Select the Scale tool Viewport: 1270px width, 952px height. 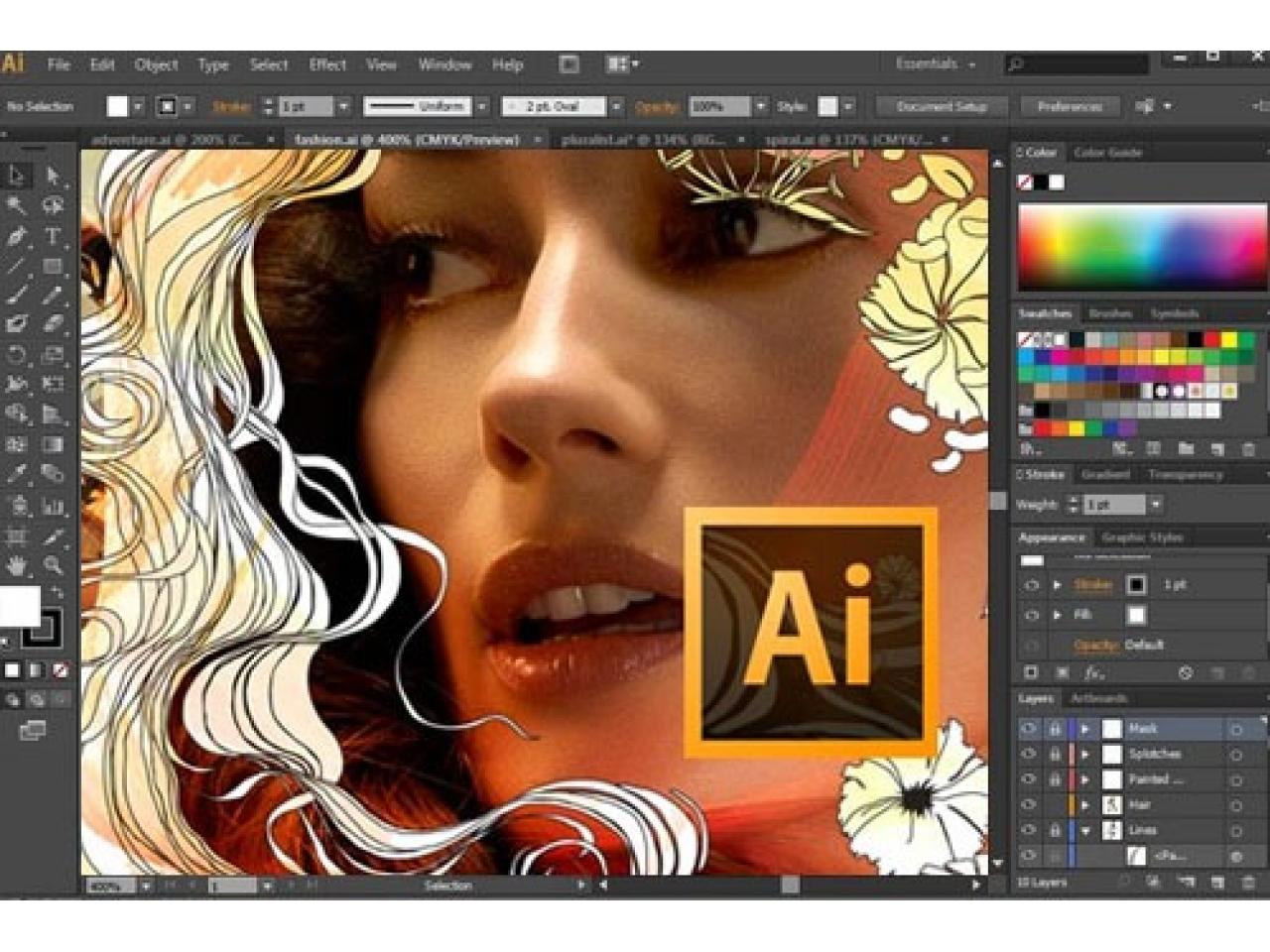54,354
